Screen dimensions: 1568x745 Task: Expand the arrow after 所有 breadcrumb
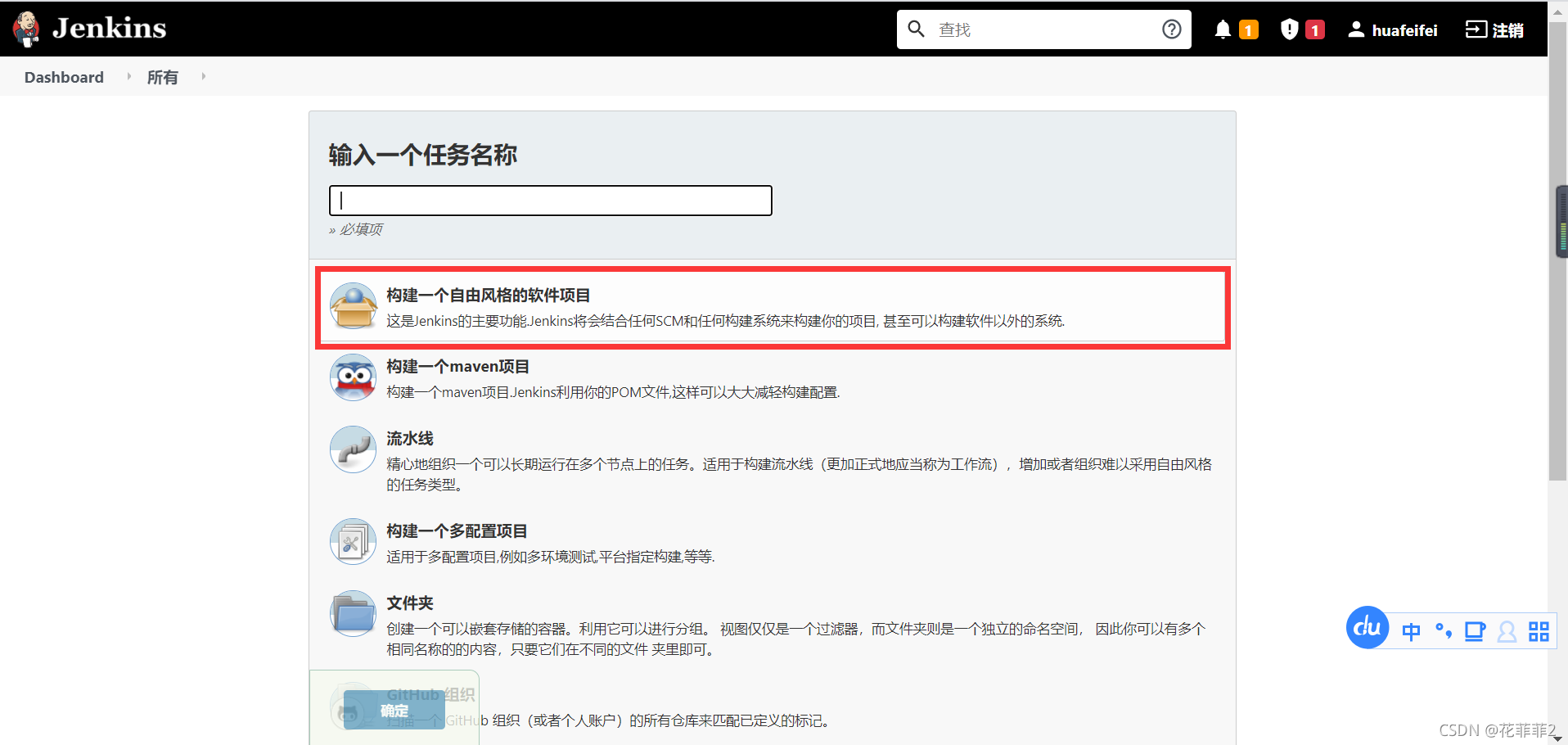point(203,76)
